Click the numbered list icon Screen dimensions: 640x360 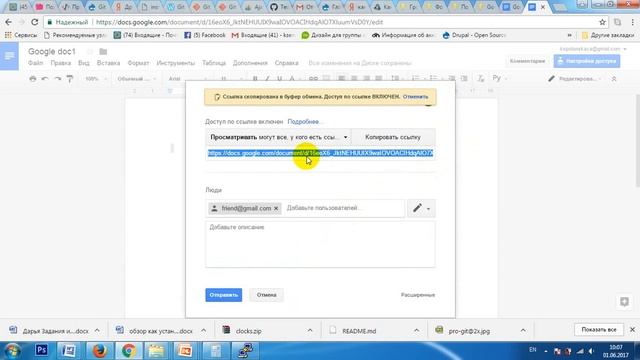coord(416,78)
